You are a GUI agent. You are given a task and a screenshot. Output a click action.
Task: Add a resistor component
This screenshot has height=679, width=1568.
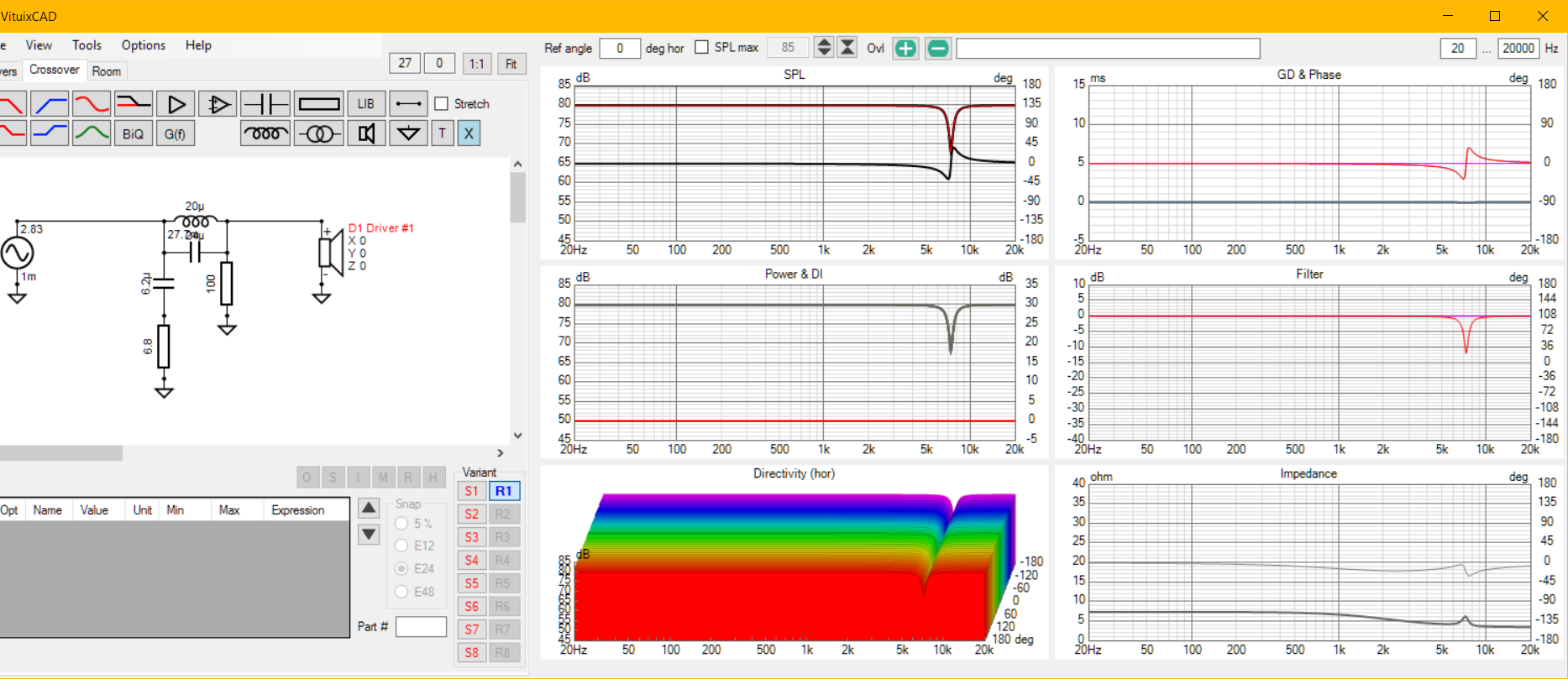(319, 104)
